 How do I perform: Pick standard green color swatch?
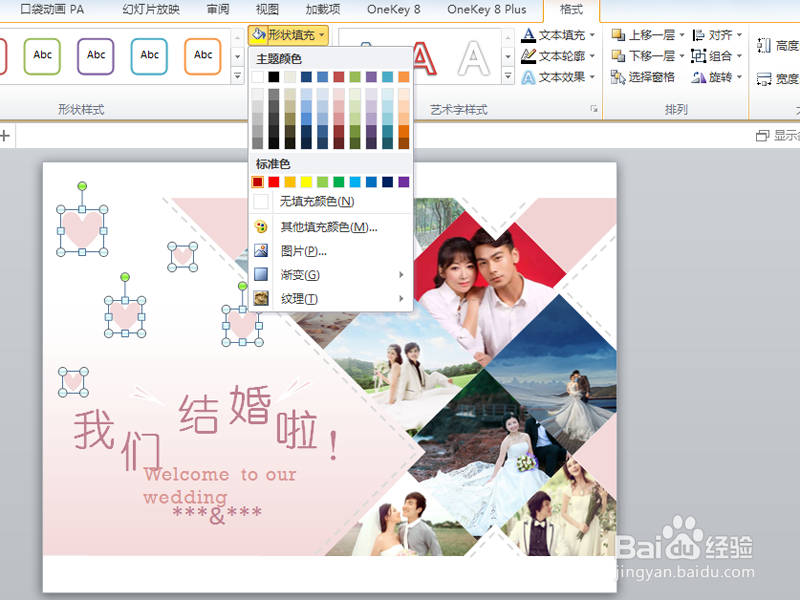click(339, 182)
